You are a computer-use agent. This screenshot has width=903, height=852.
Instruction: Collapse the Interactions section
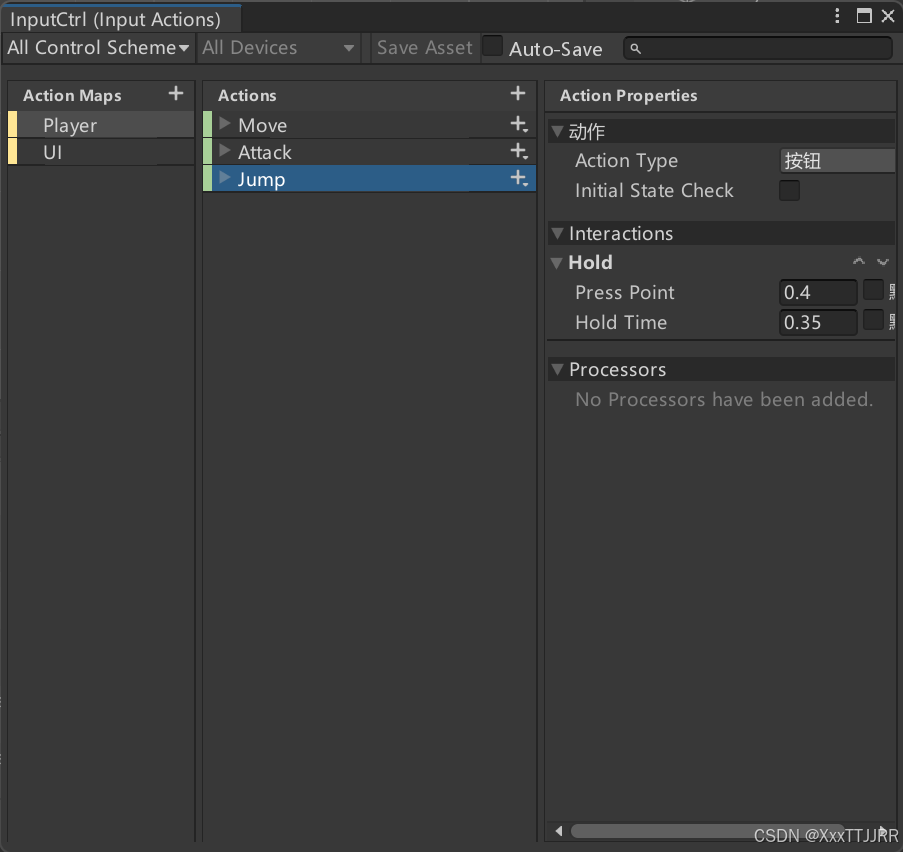click(558, 233)
